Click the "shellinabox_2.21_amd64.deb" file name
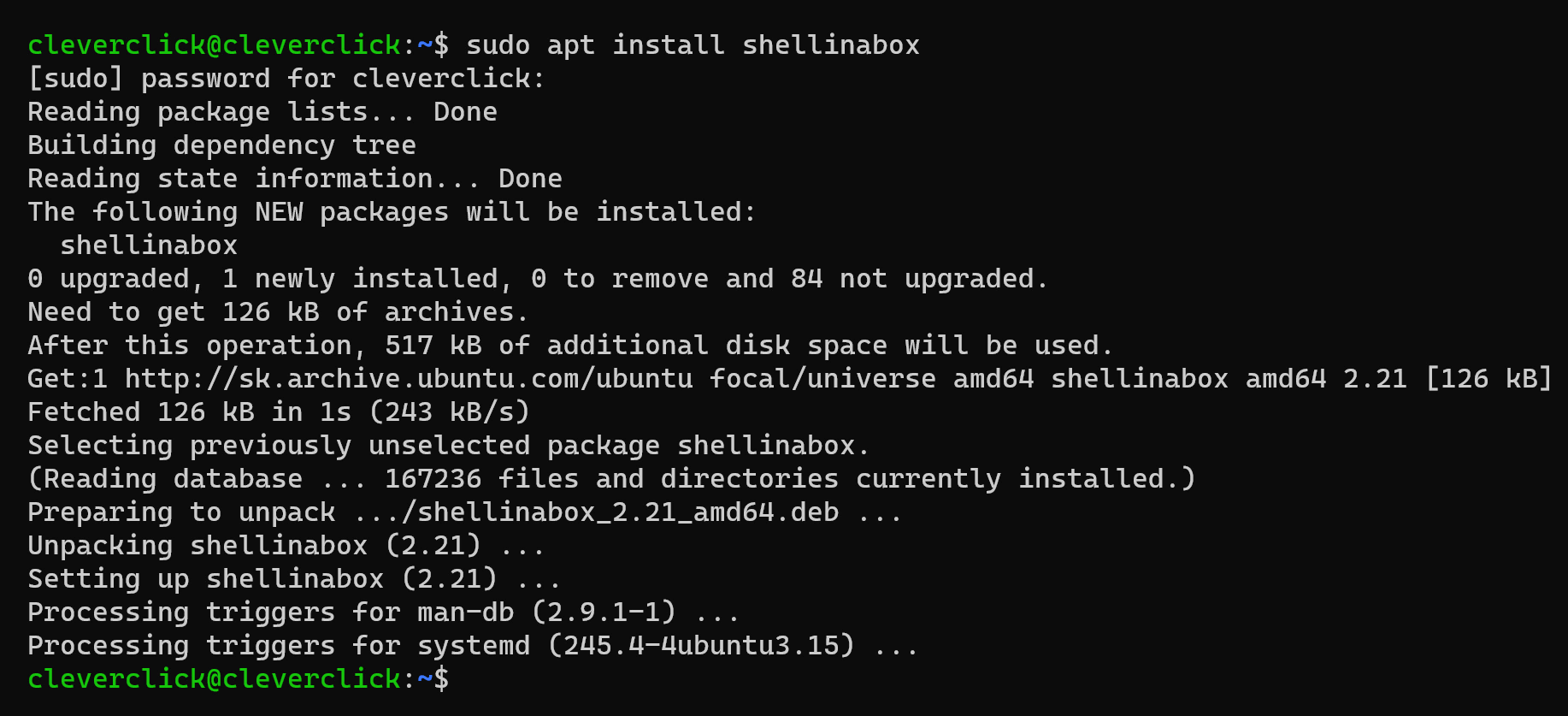Viewport: 1568px width, 716px height. pos(628,512)
